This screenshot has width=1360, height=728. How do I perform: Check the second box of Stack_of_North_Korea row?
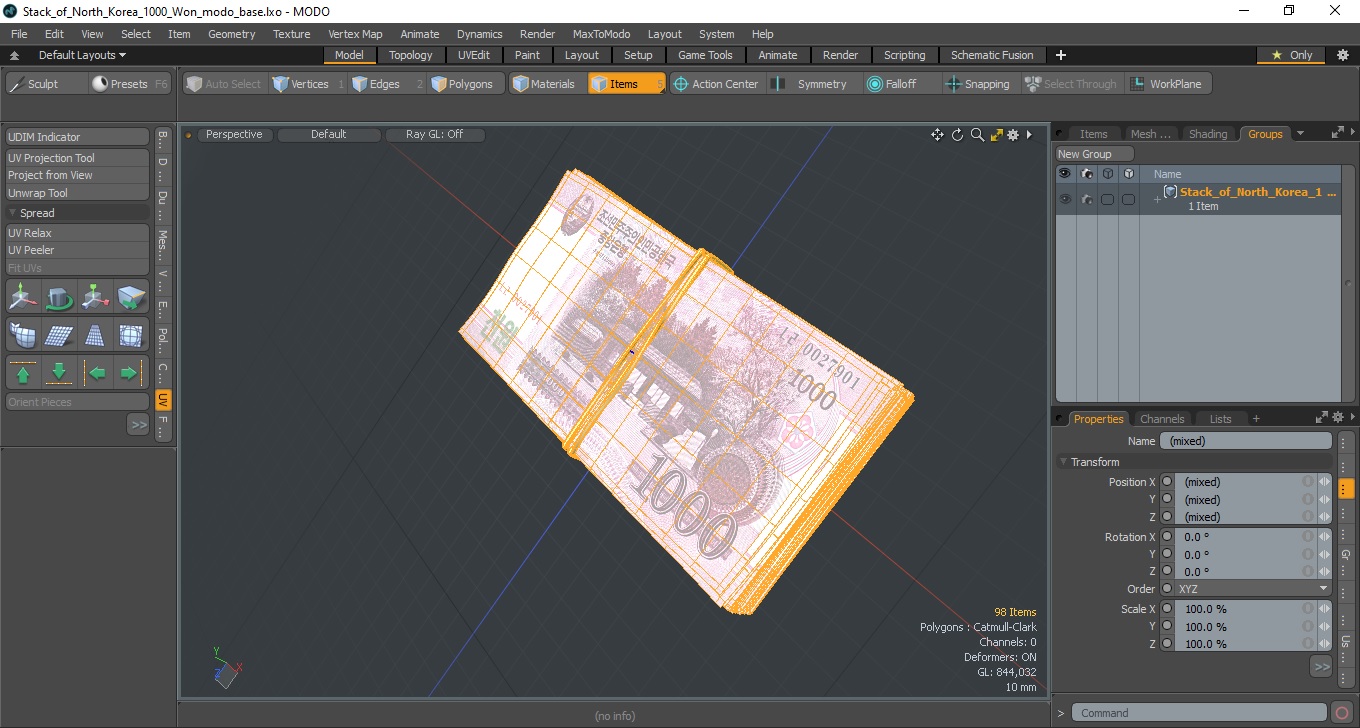(1128, 200)
